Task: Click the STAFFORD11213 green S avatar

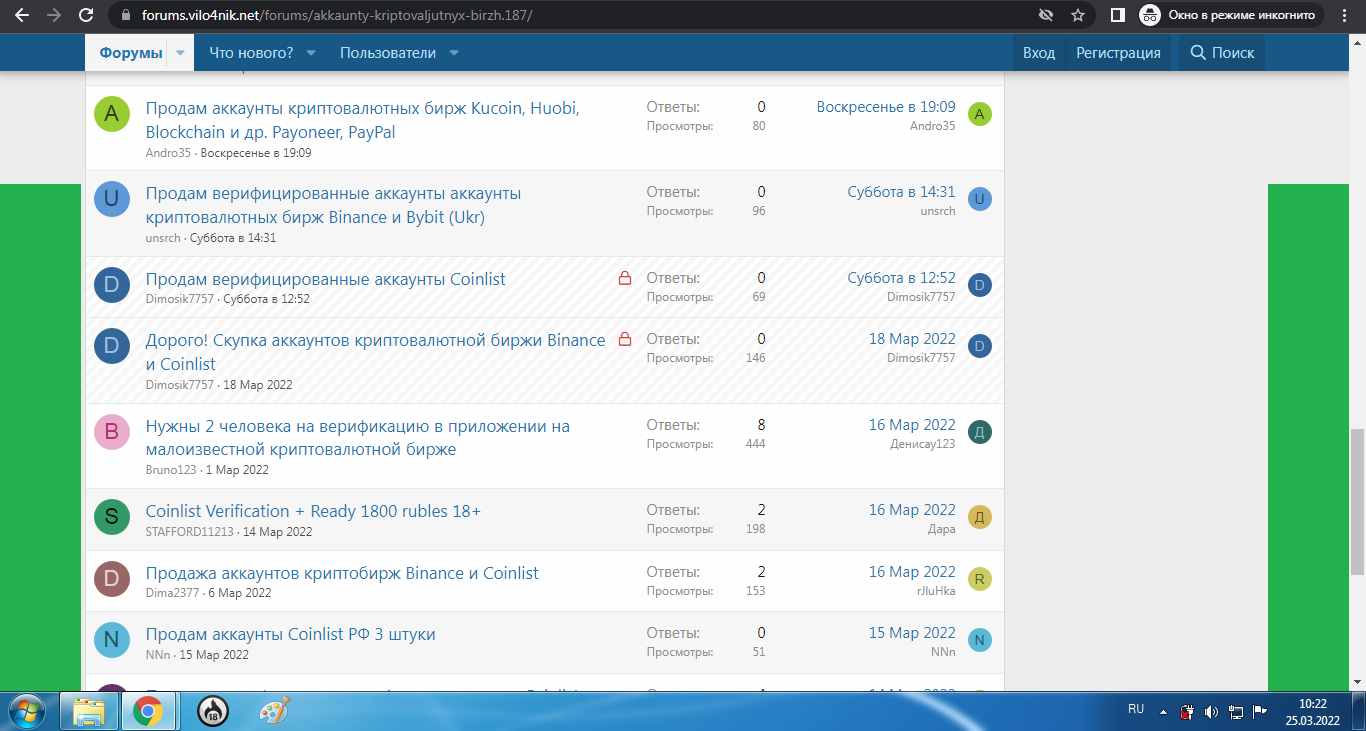Action: (x=111, y=517)
